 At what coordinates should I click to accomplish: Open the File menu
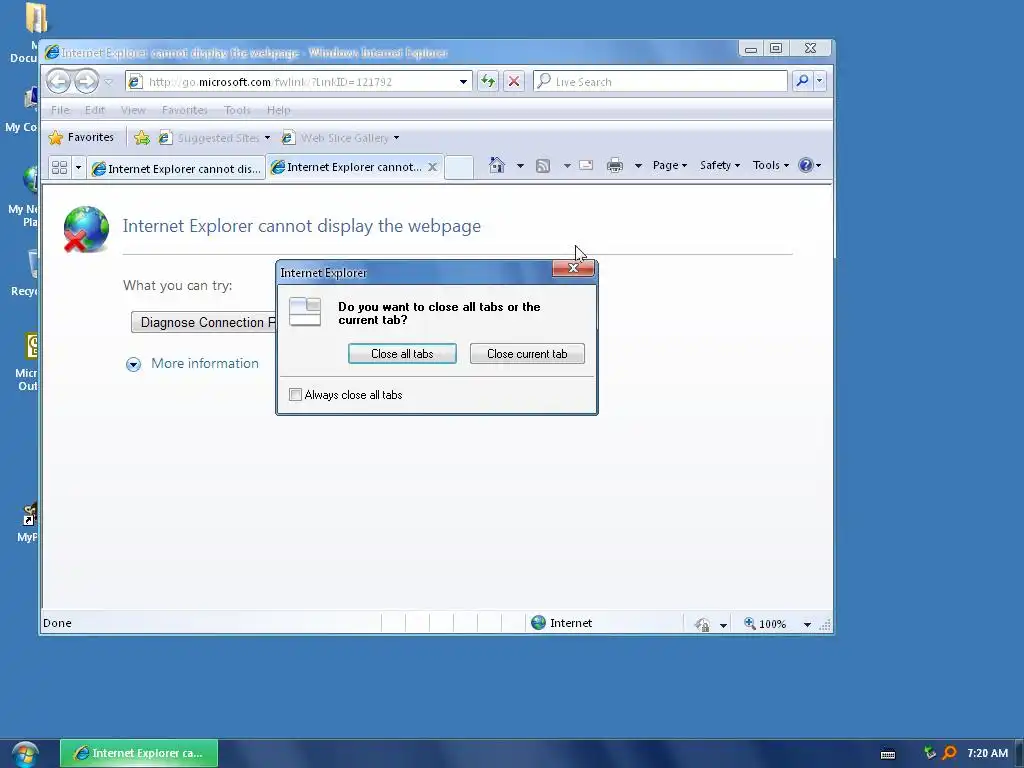[x=60, y=110]
